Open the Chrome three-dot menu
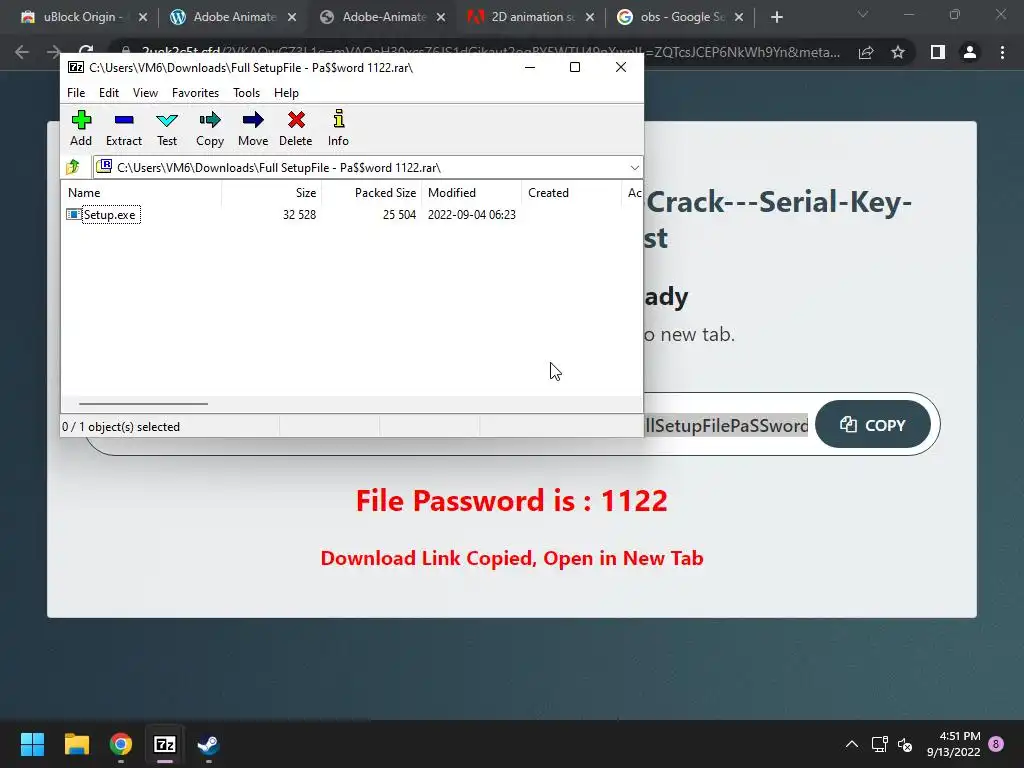 (x=1002, y=52)
